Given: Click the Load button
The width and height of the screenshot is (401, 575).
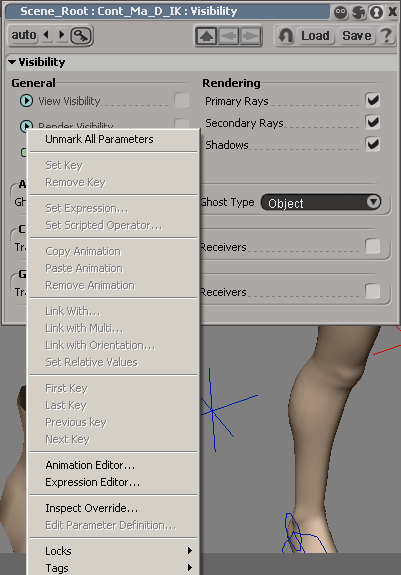Looking at the screenshot, I should 315,36.
